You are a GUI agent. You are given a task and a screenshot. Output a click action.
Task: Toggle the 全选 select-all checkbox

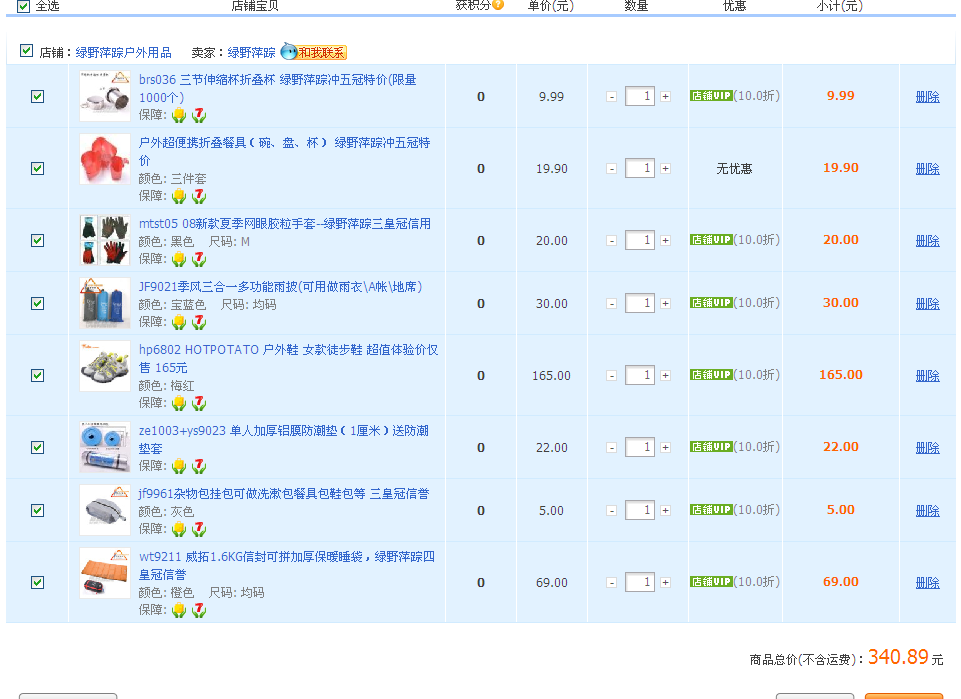point(23,6)
